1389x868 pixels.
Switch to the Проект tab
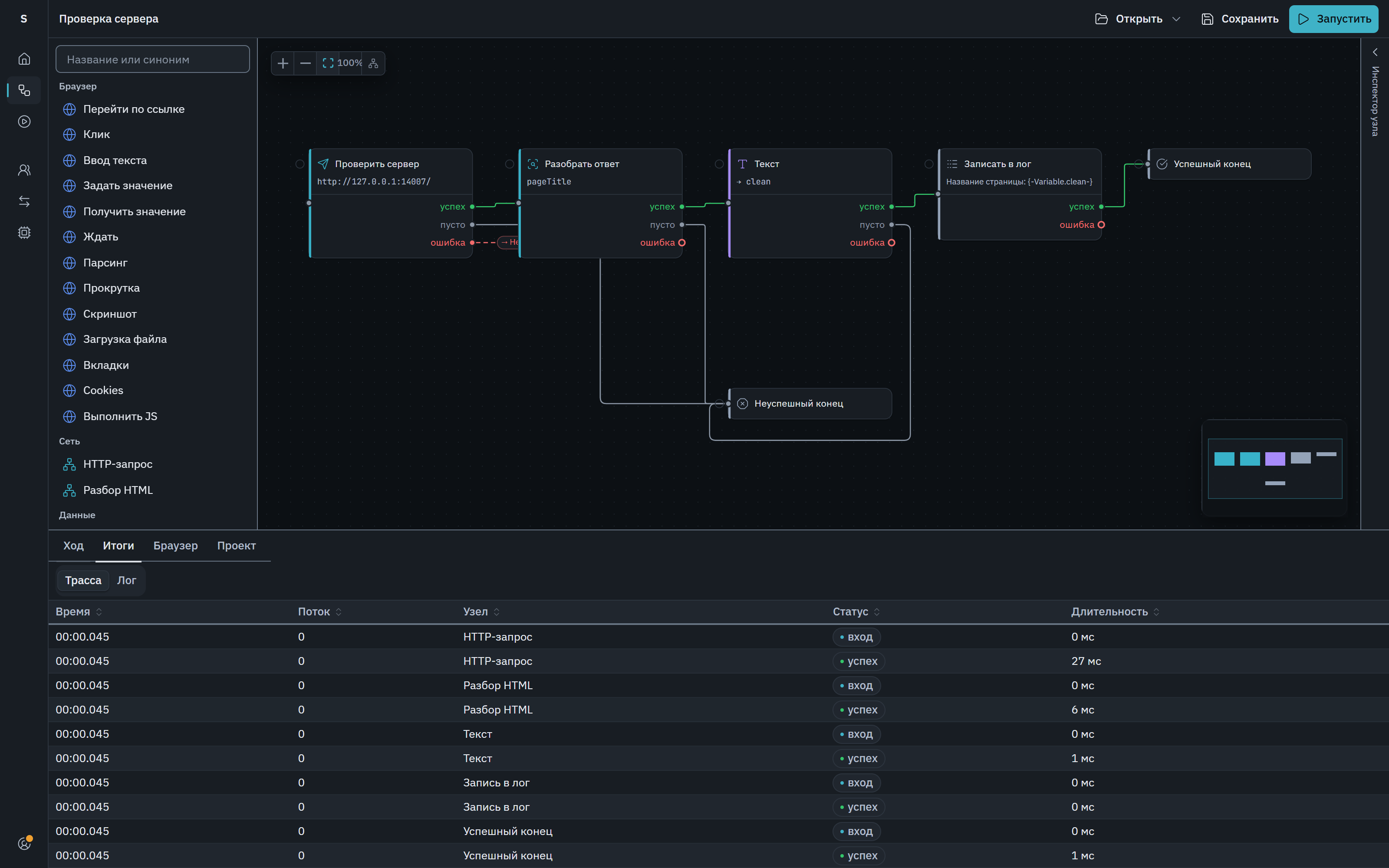[x=237, y=546]
